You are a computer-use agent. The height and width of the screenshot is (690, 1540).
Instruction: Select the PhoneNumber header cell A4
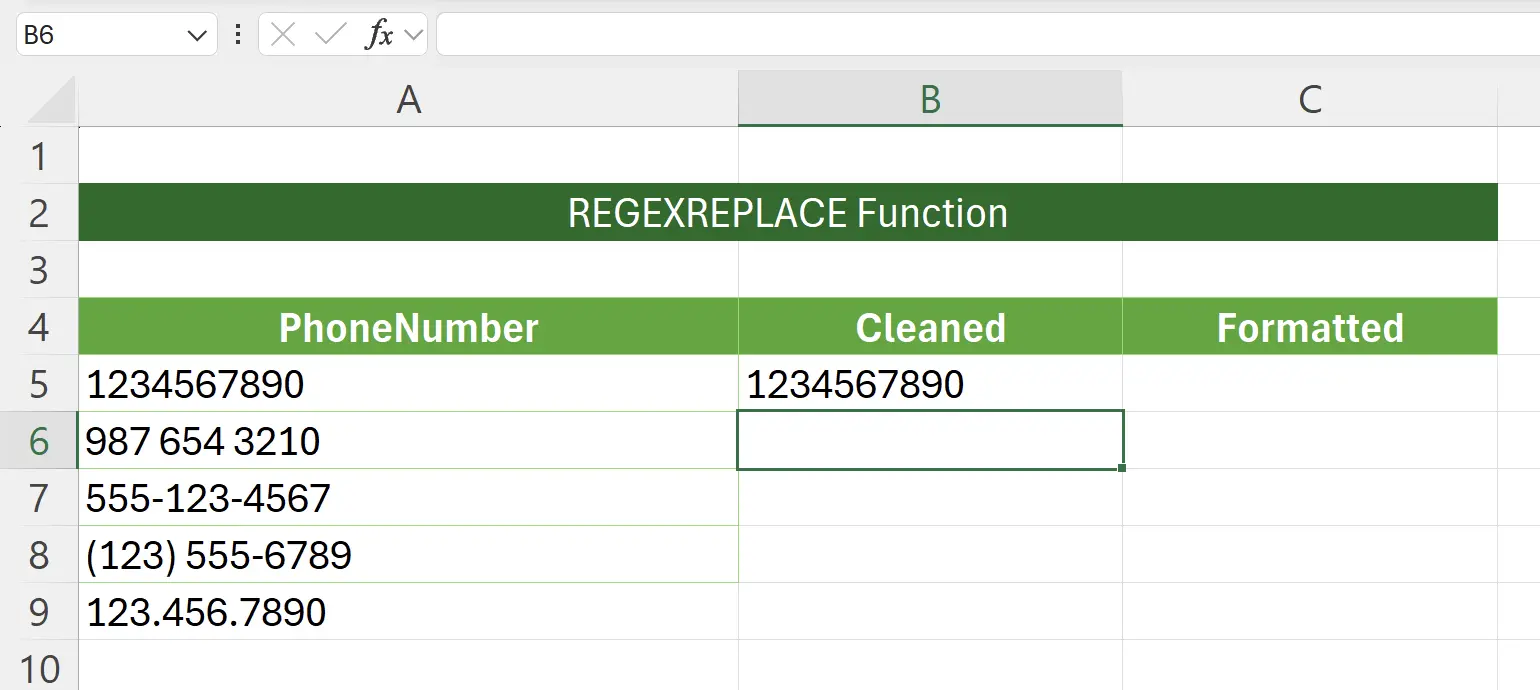407,327
